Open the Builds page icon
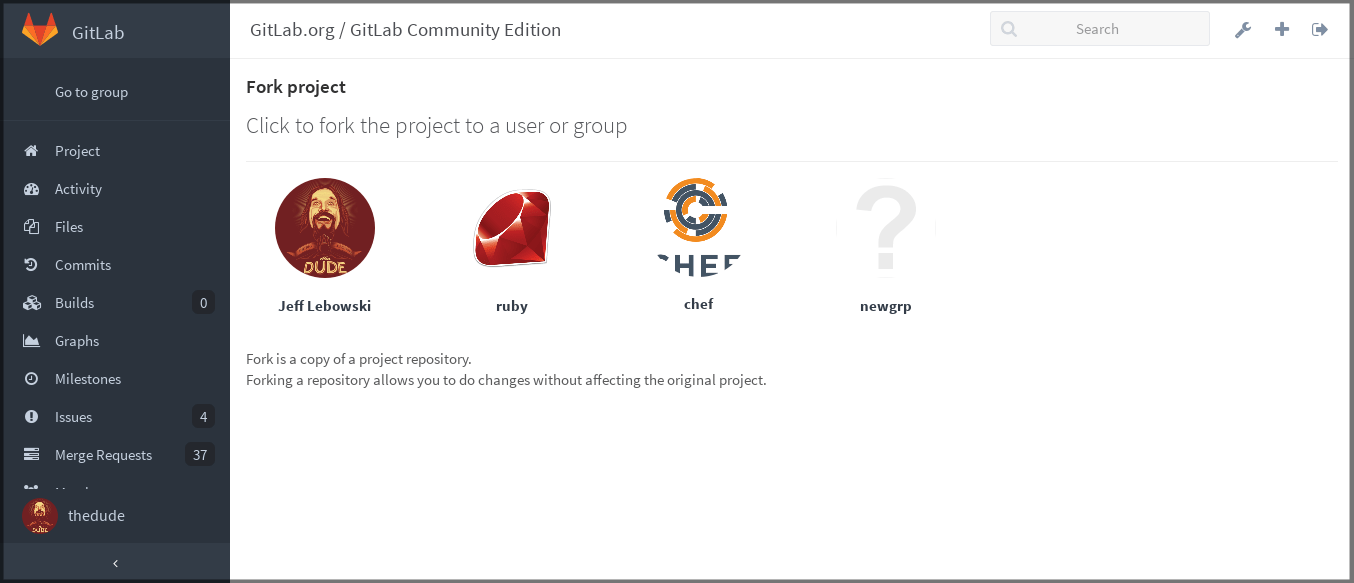This screenshot has width=1354, height=583. coord(33,303)
